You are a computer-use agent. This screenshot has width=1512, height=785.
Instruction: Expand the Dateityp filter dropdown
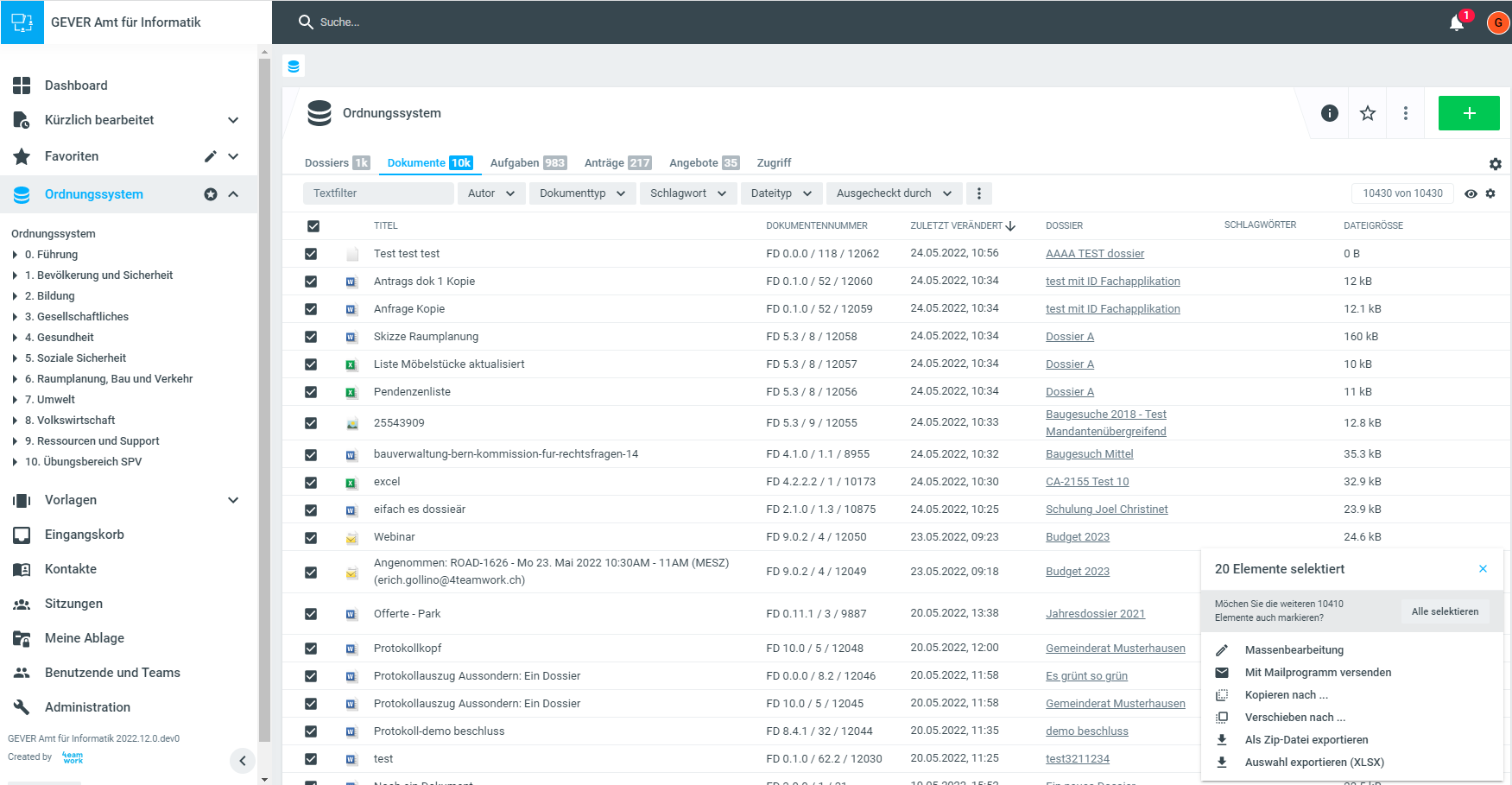(x=781, y=193)
